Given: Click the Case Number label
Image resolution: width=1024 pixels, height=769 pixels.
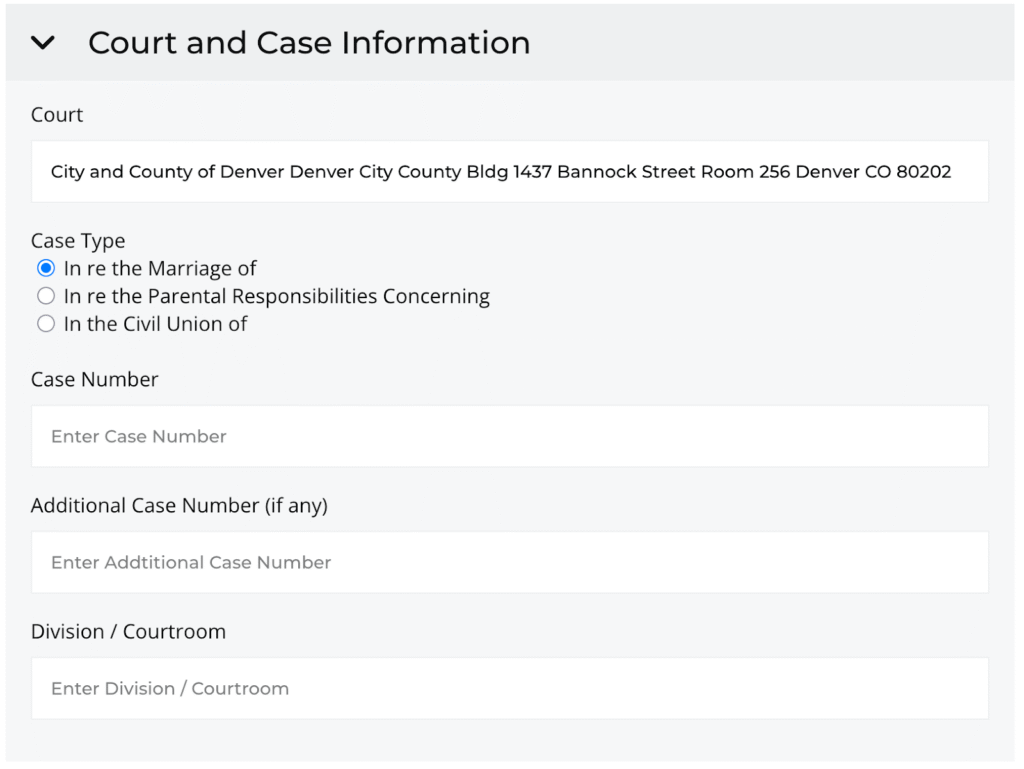Looking at the screenshot, I should pos(95,380).
